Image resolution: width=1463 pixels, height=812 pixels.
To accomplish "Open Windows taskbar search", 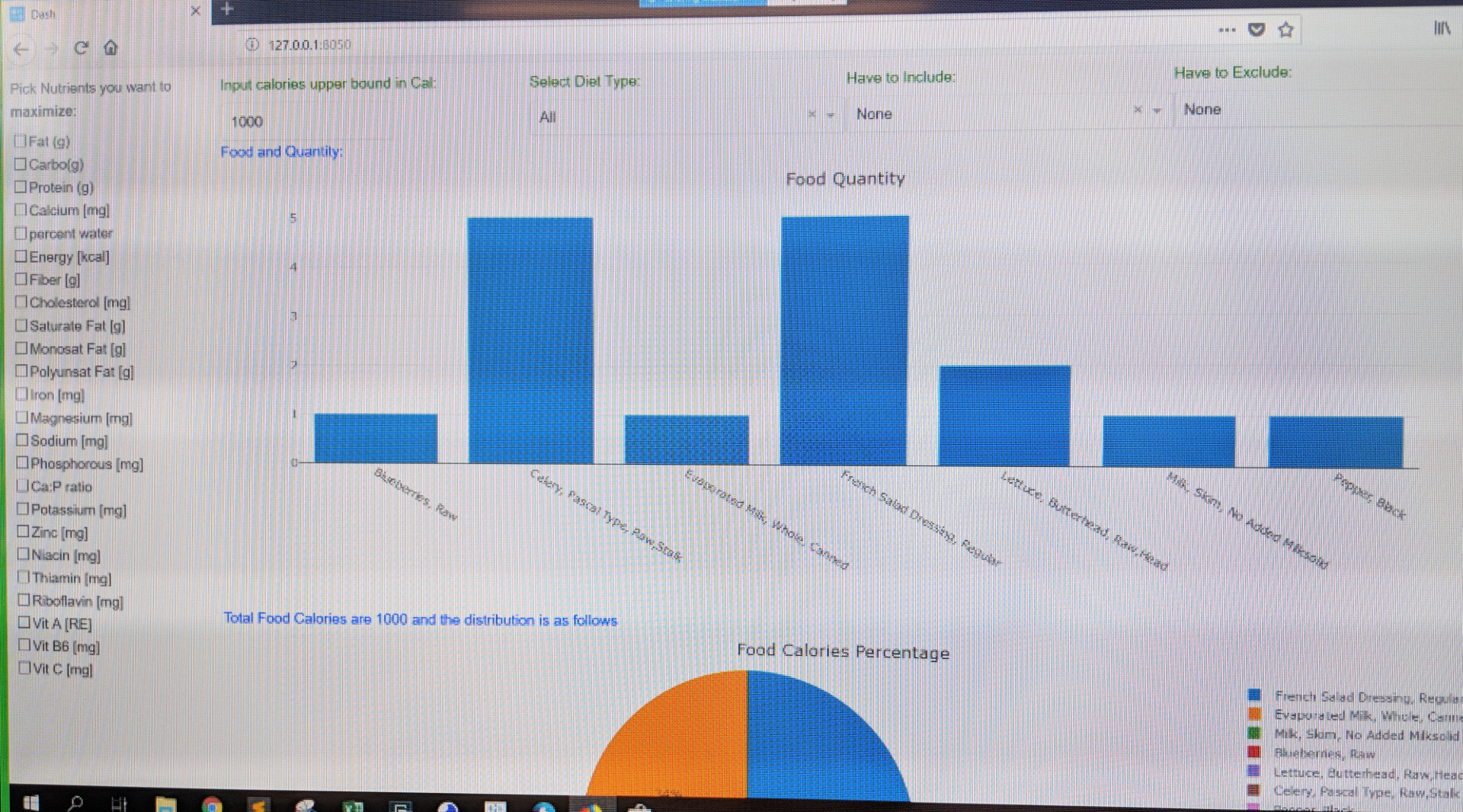I will point(75,804).
